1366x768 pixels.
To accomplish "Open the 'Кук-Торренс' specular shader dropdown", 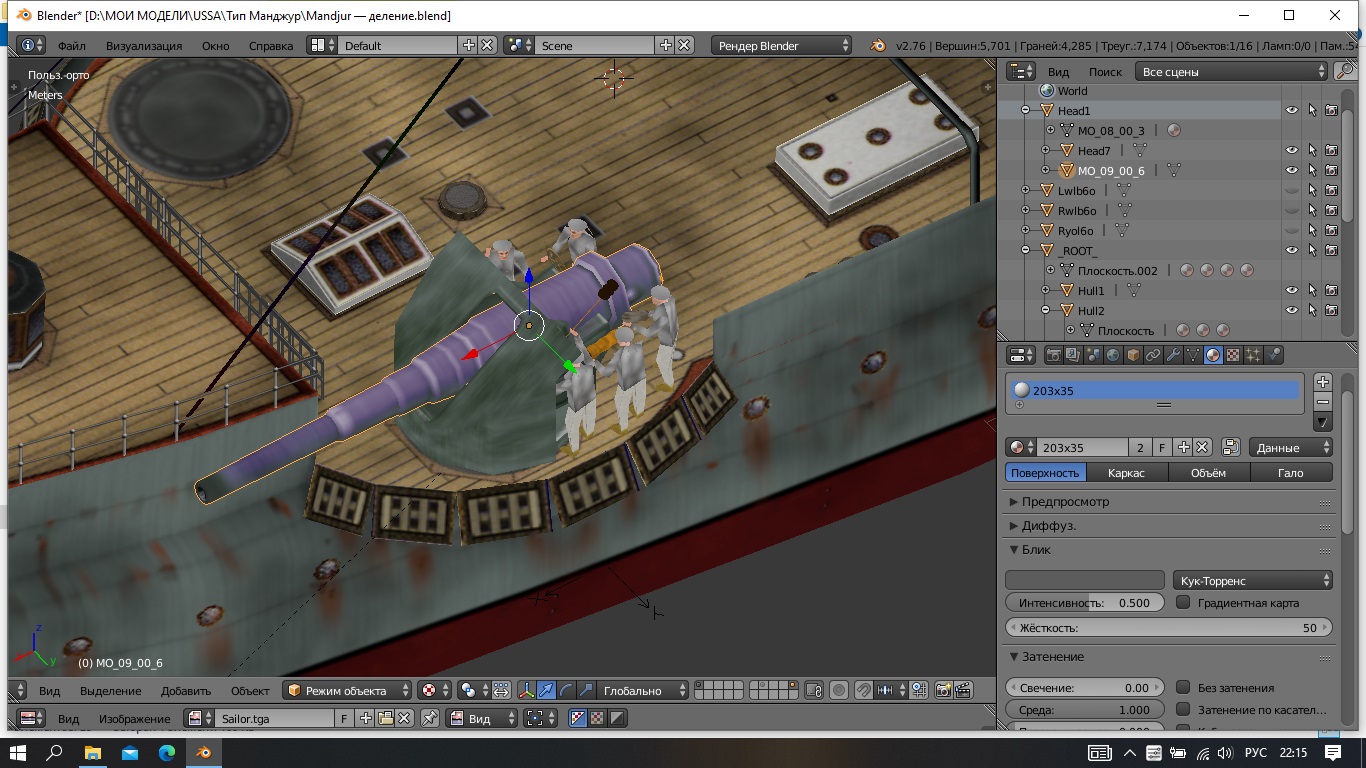I will pyautogui.click(x=1252, y=580).
